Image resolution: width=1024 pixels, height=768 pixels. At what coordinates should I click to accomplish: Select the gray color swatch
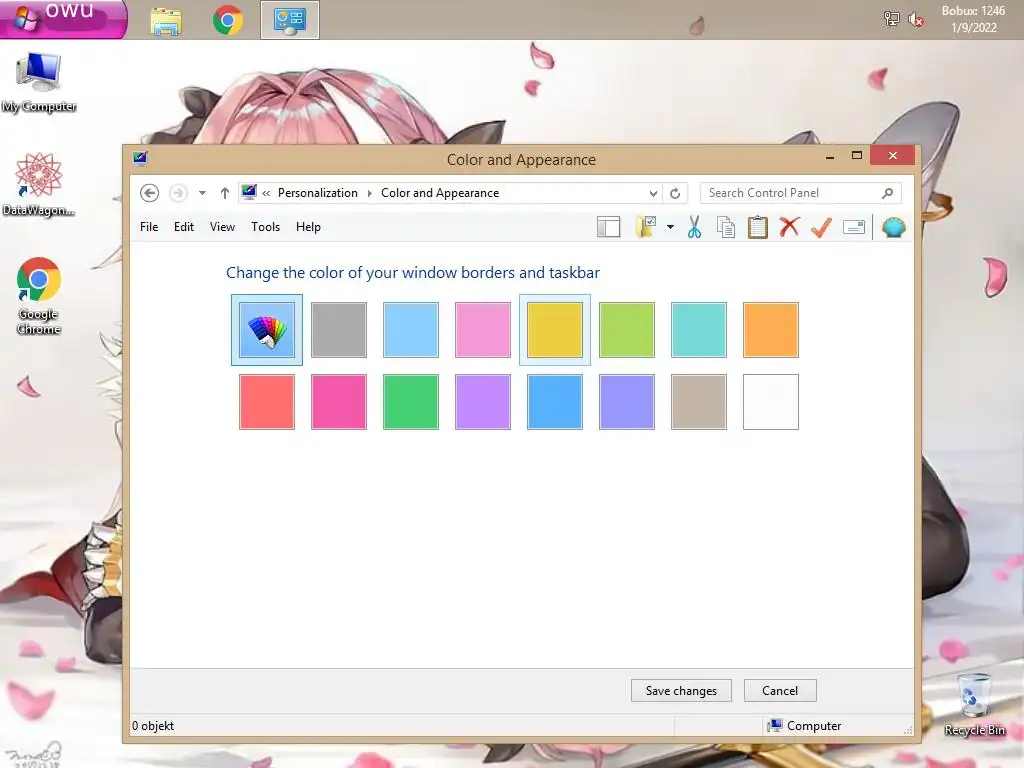click(x=339, y=330)
